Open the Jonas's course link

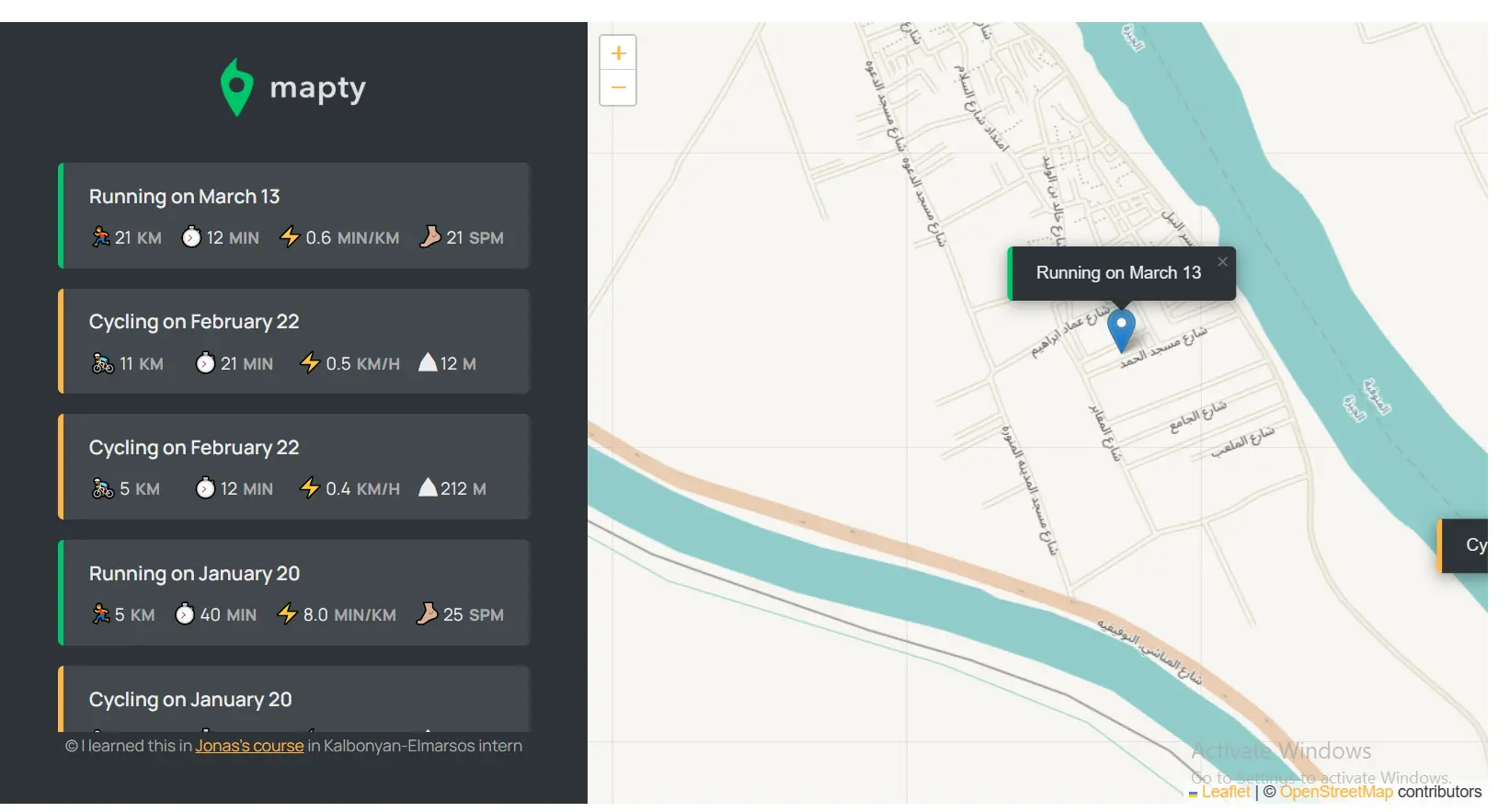[x=249, y=746]
